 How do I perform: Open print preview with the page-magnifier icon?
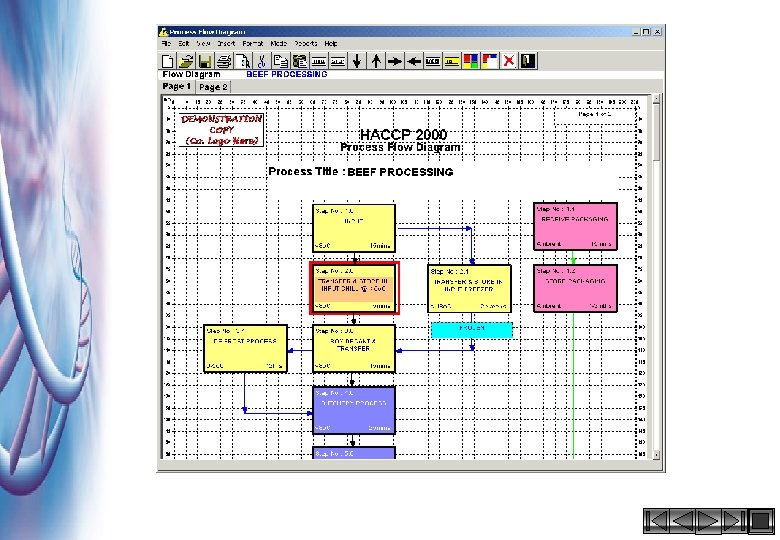[x=243, y=61]
